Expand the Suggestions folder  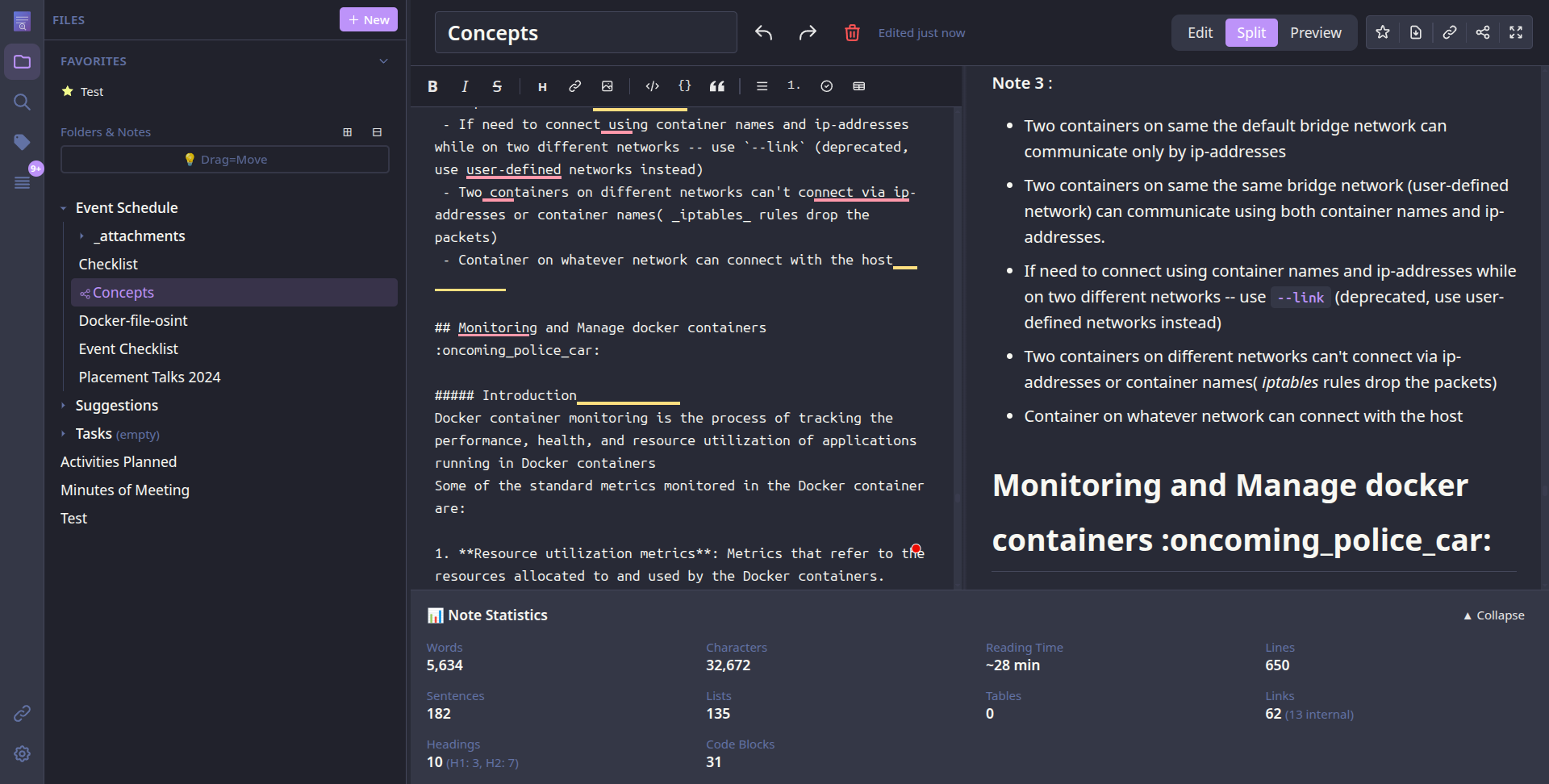(64, 405)
